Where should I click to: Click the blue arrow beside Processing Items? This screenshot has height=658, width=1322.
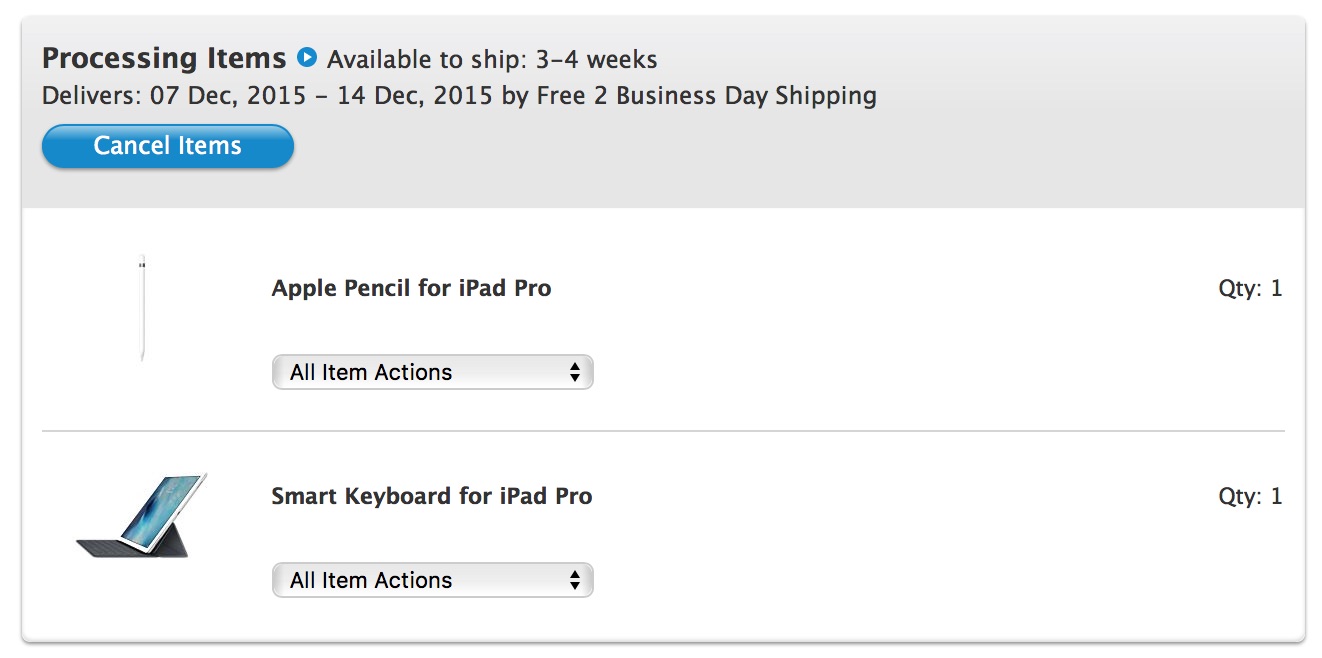(x=307, y=58)
